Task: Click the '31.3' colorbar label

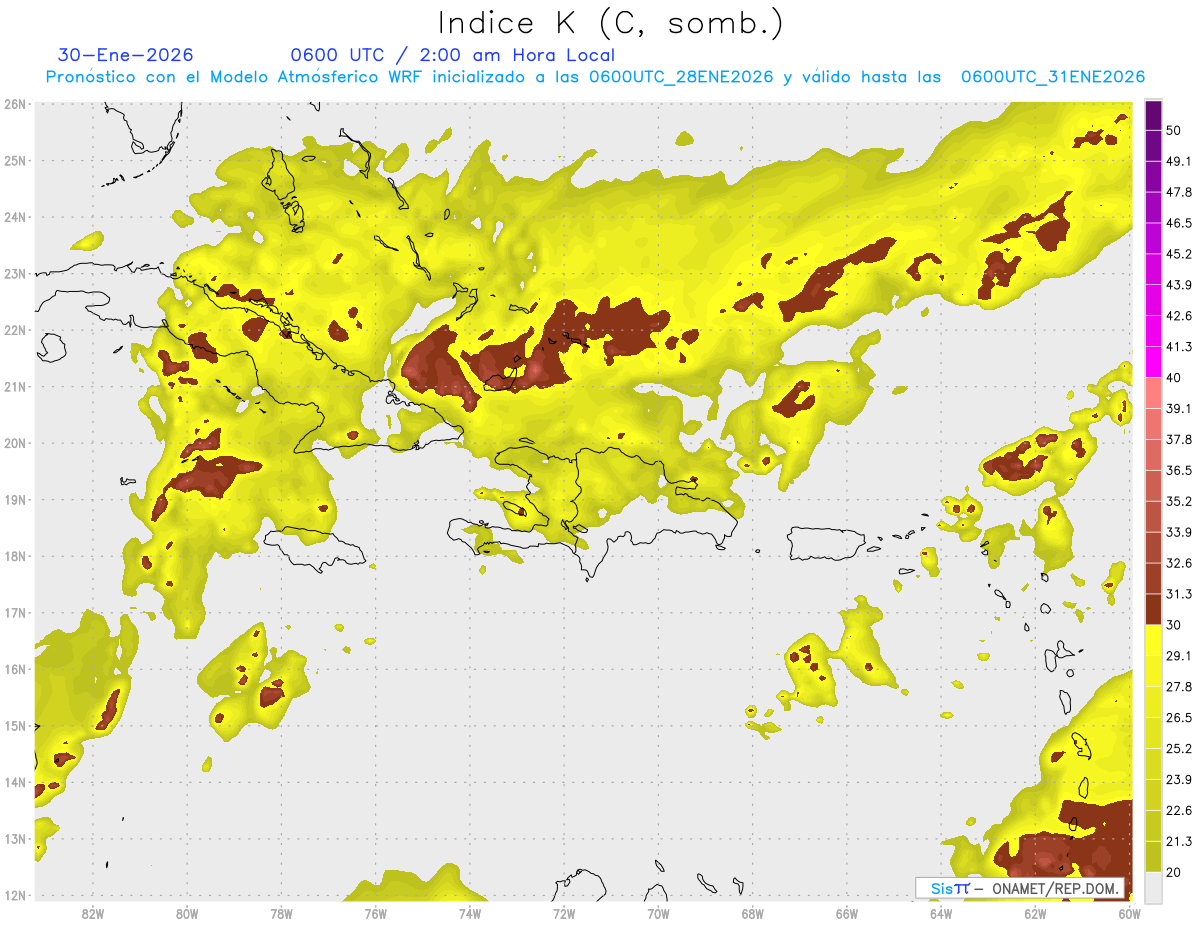Action: pyautogui.click(x=1179, y=594)
